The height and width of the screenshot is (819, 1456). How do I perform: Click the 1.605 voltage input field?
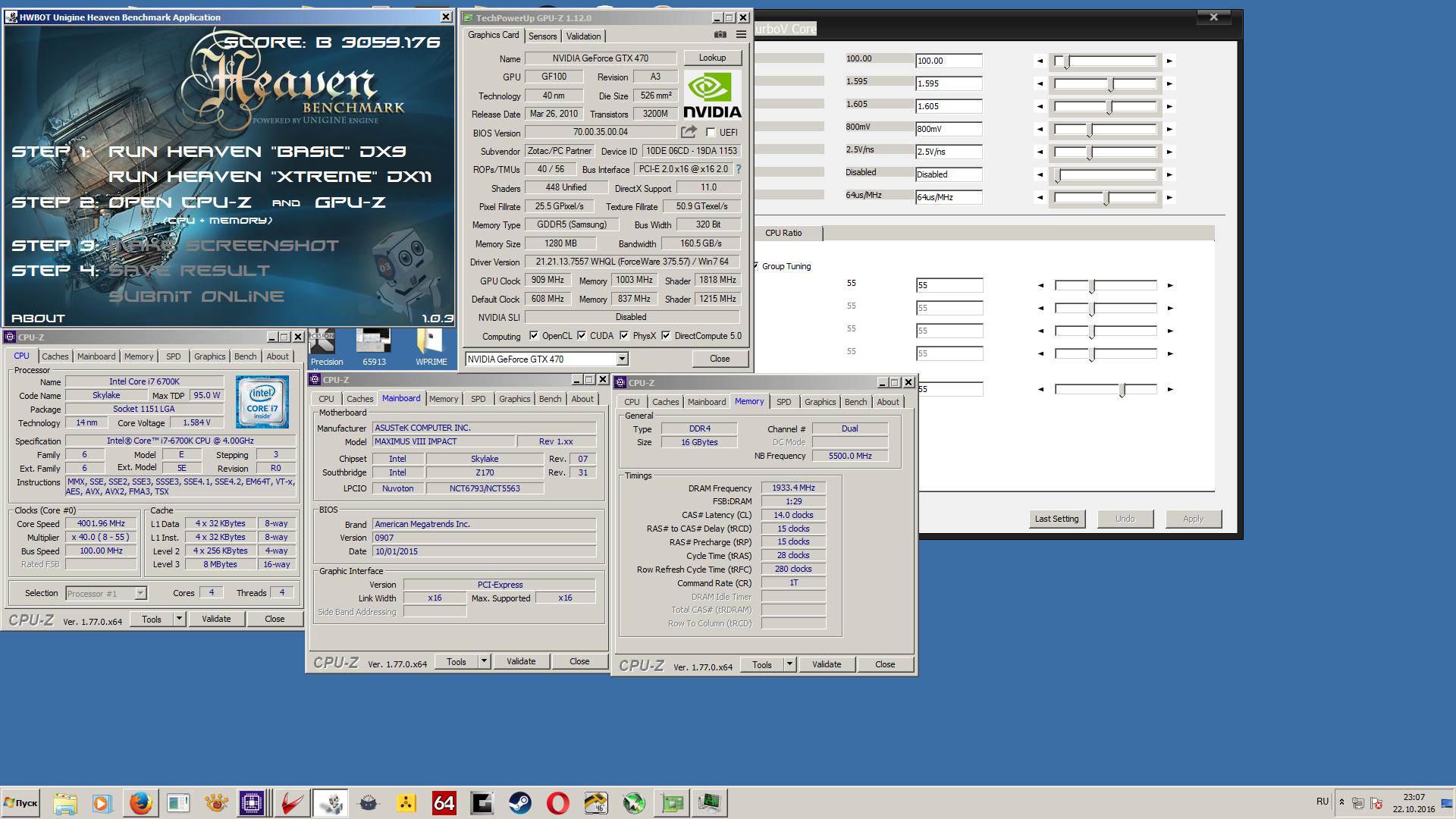click(949, 106)
